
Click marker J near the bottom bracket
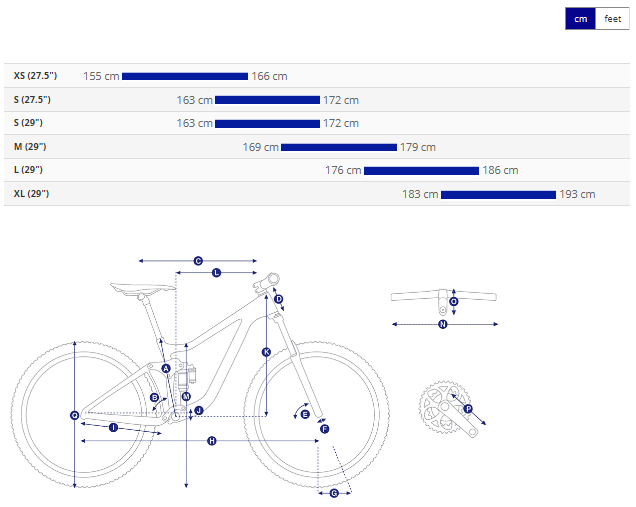pyautogui.click(x=198, y=411)
